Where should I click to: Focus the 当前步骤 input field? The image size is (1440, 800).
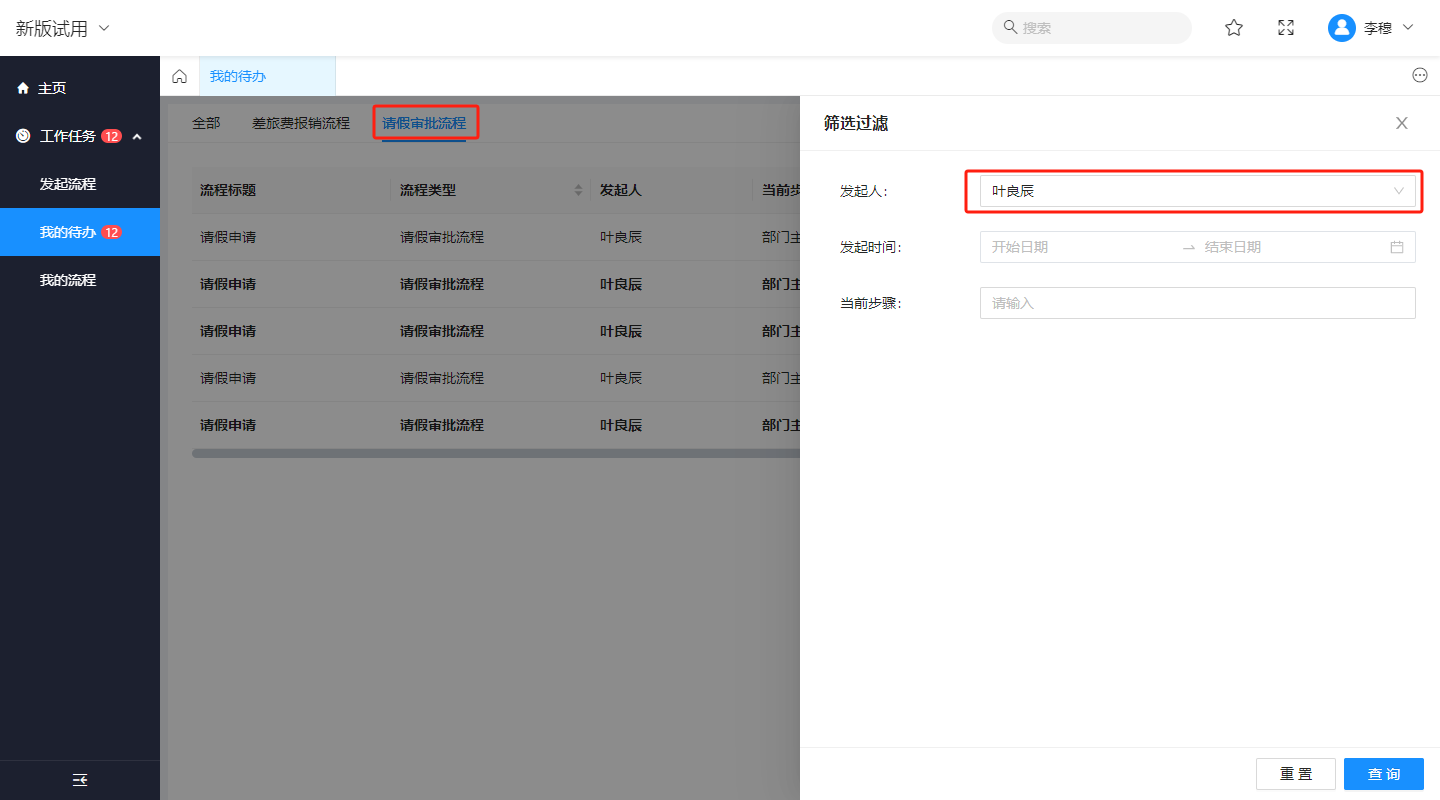coord(1196,303)
